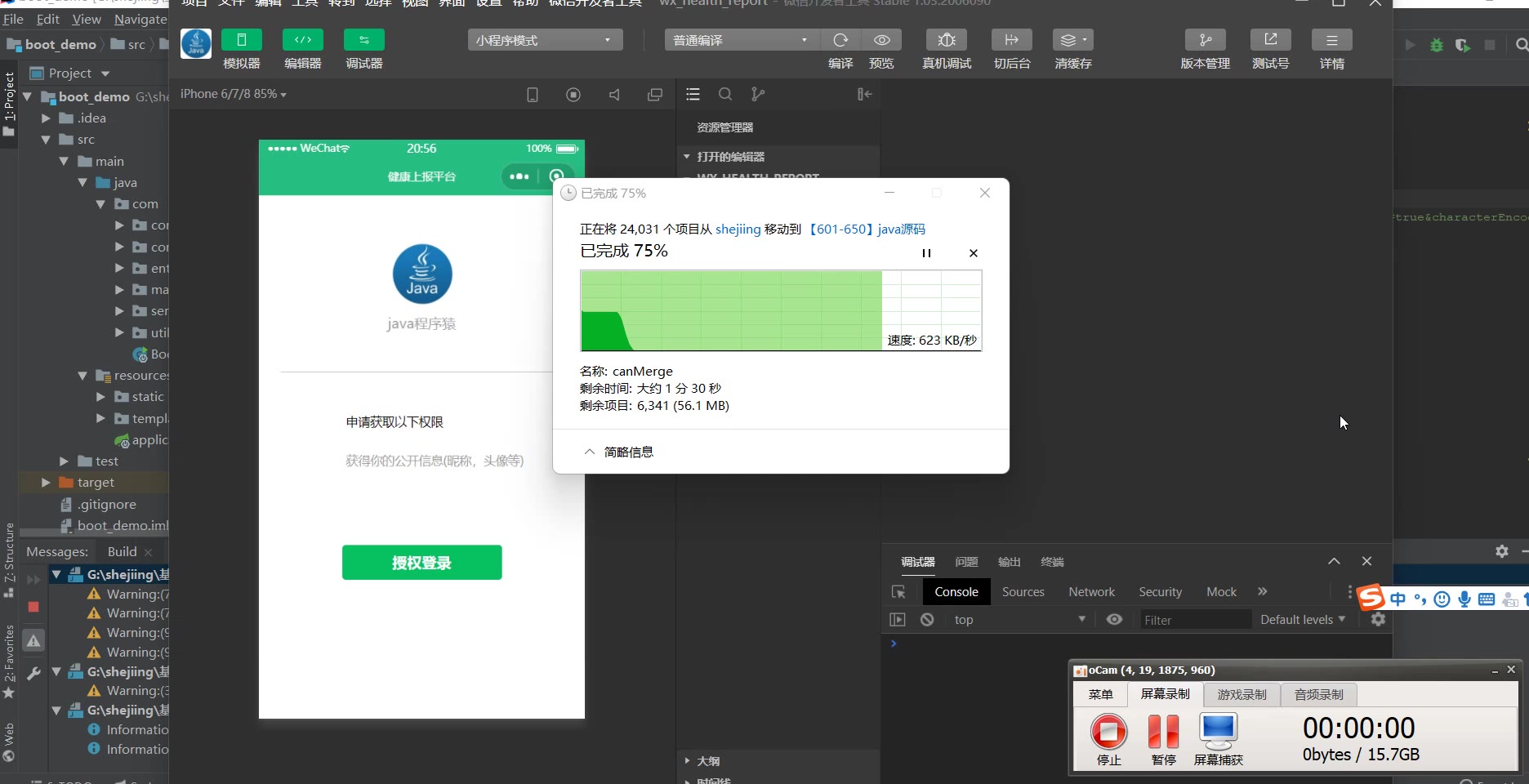This screenshot has width=1529, height=784.
Task: Toggle the debugger (调试器) panel button
Action: (363, 40)
